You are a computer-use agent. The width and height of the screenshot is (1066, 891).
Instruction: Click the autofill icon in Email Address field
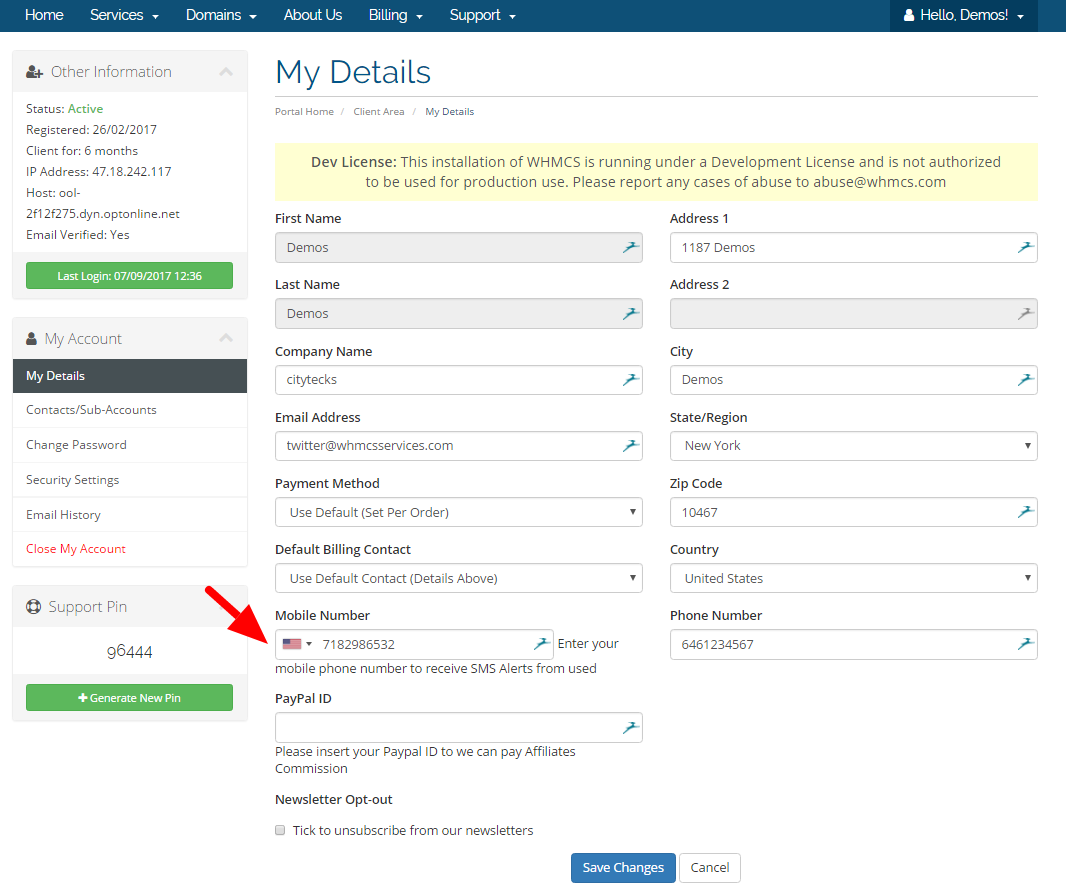[x=631, y=445]
